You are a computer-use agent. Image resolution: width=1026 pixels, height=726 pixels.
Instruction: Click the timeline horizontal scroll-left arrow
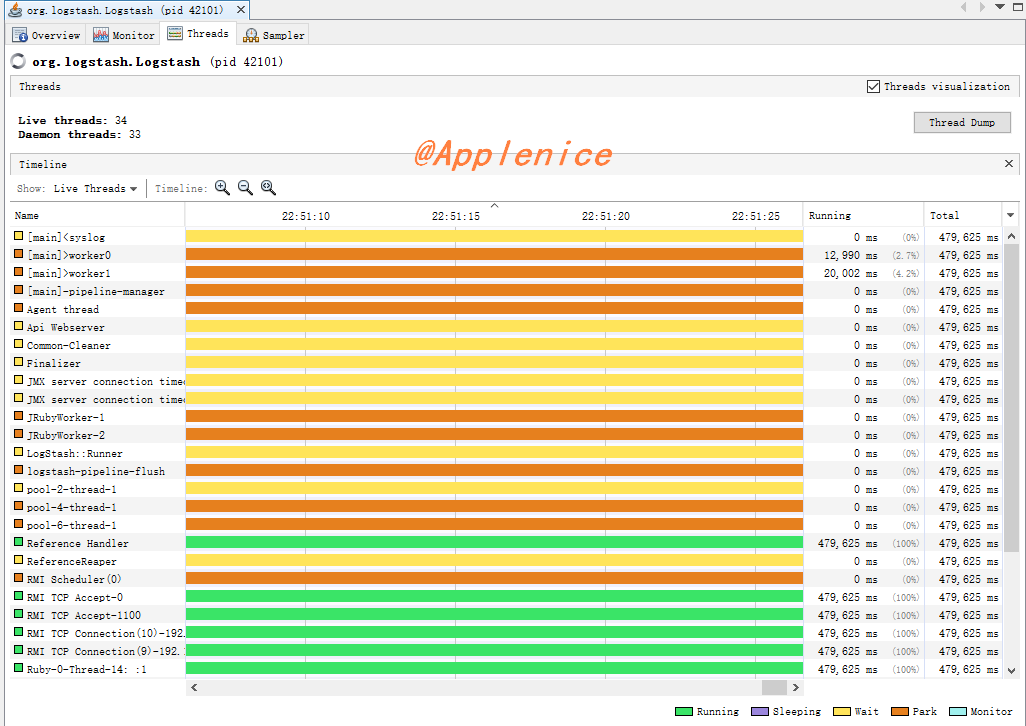click(194, 687)
